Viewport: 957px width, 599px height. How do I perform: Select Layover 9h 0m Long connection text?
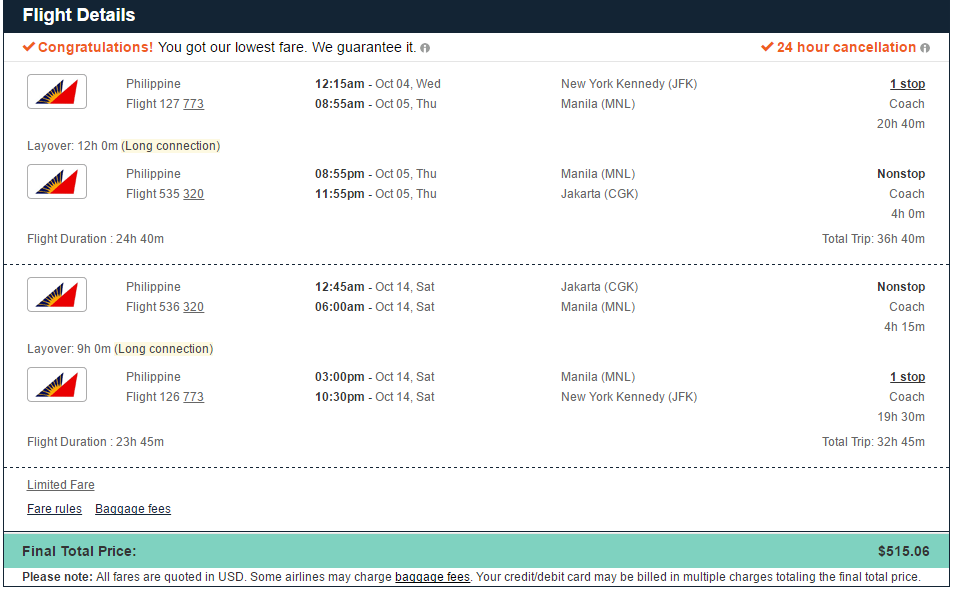coord(120,349)
